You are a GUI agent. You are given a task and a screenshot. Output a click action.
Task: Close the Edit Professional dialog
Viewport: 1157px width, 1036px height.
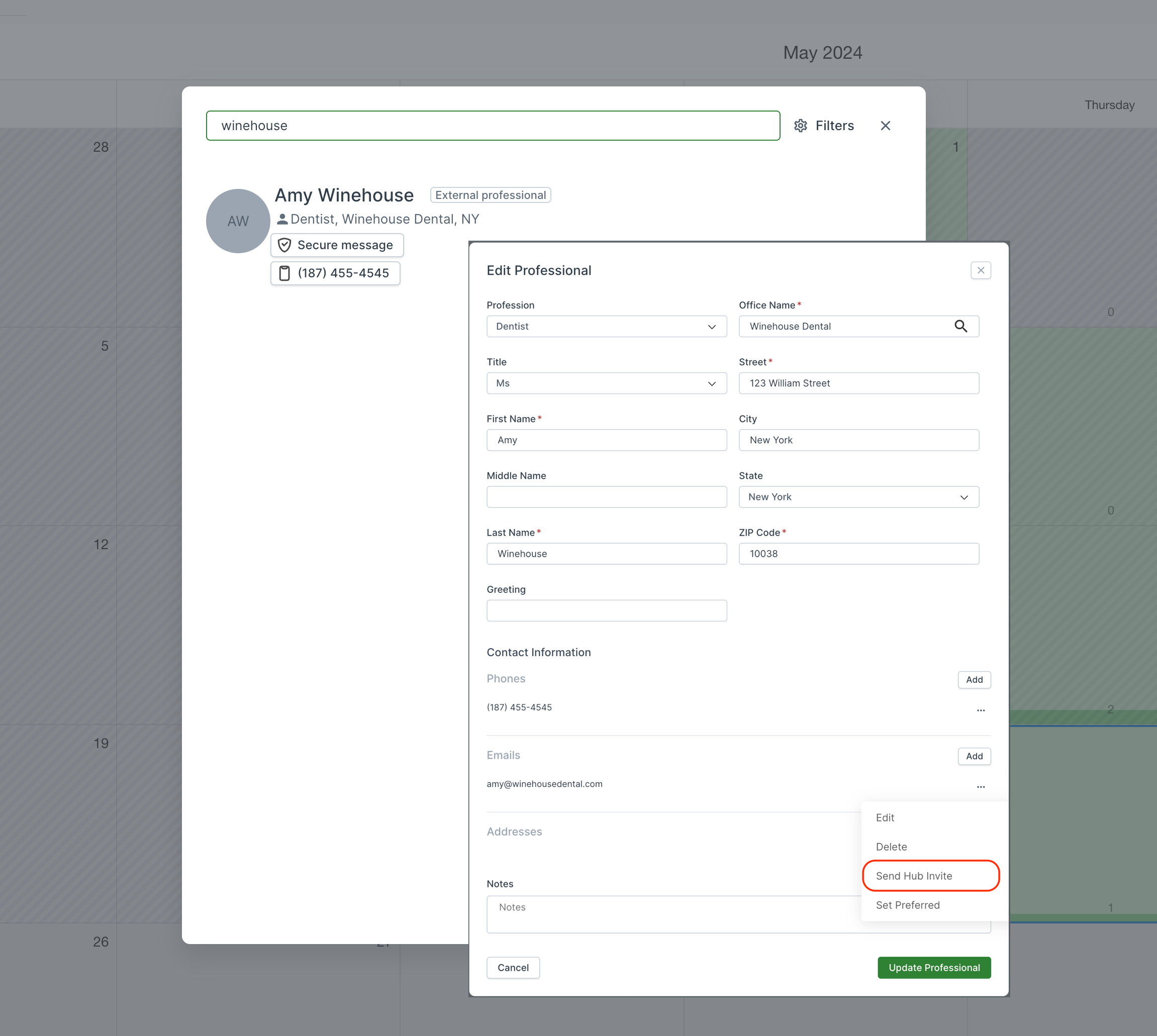[x=981, y=270]
